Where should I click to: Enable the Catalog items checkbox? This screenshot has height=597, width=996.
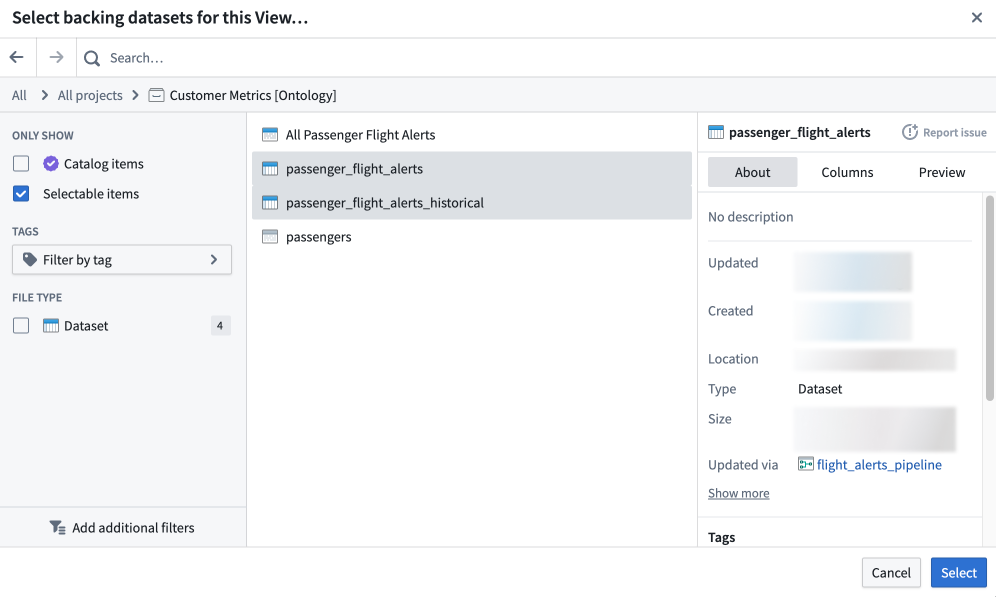click(21, 164)
